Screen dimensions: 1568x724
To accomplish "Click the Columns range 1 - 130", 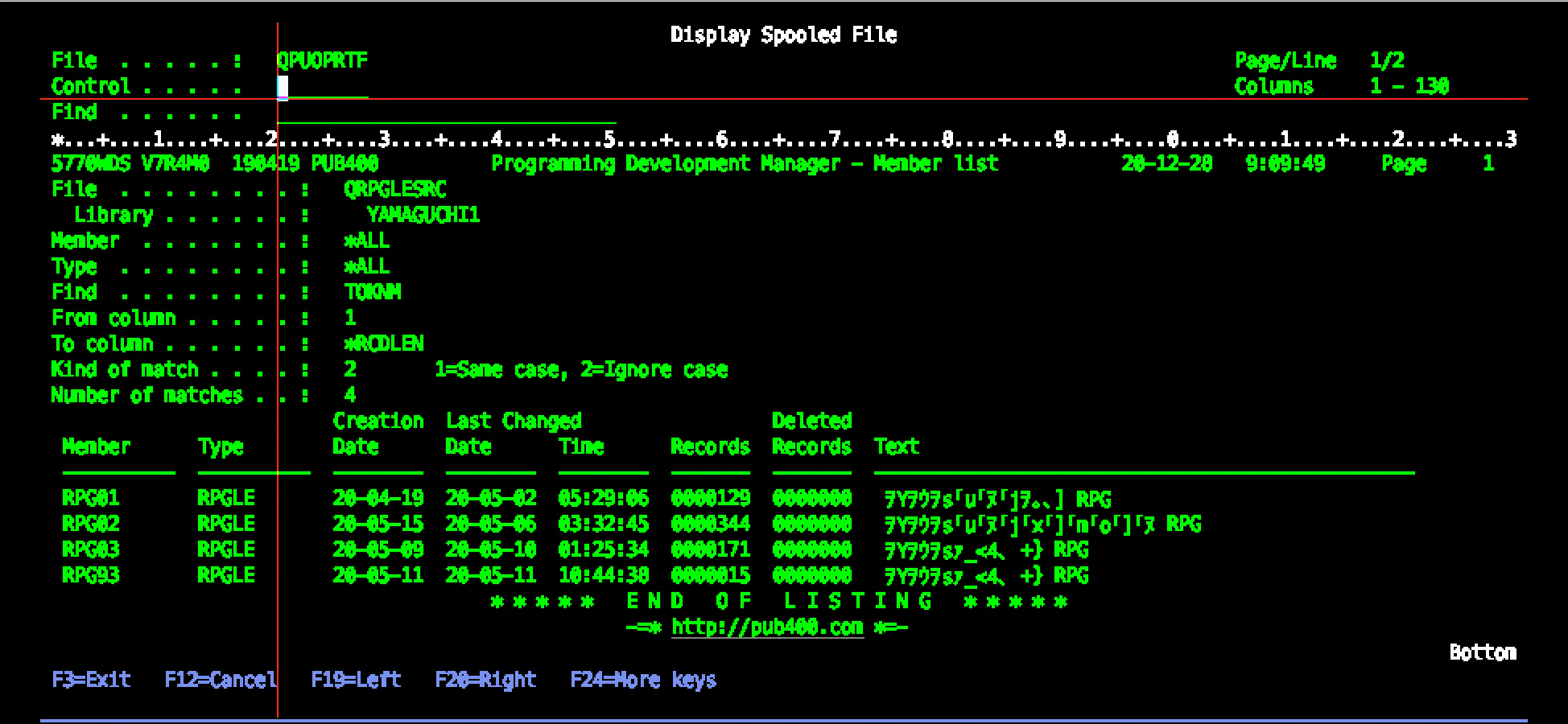I will 1409,86.
